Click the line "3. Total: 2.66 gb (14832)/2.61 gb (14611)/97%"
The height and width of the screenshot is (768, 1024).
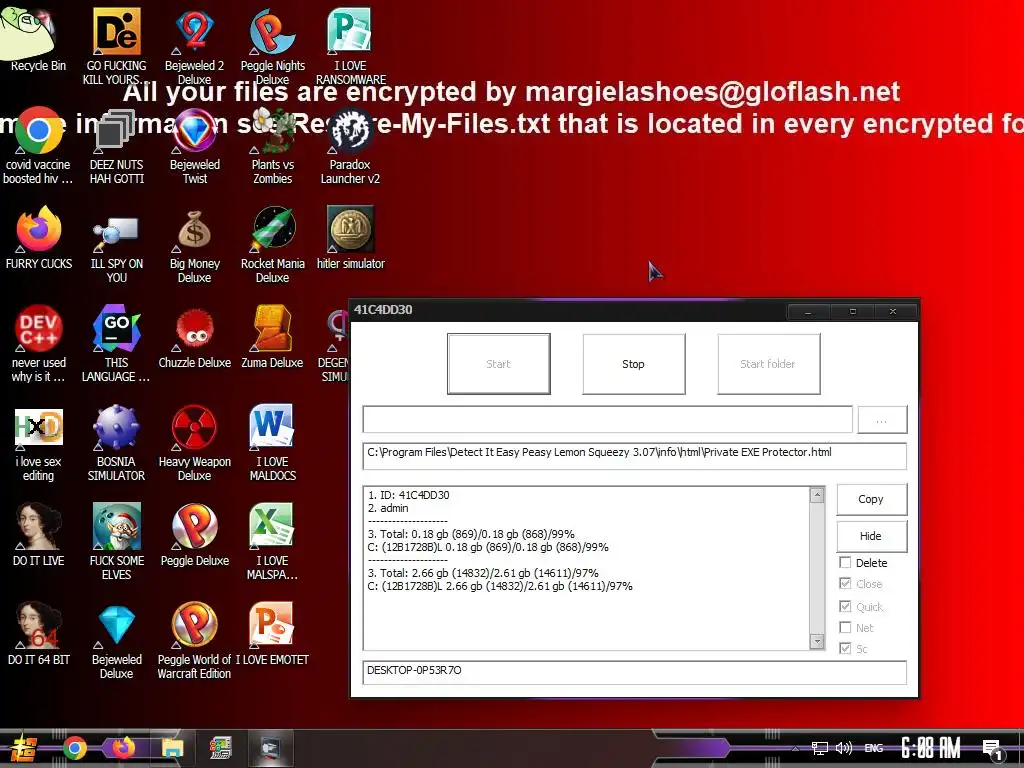(x=483, y=573)
